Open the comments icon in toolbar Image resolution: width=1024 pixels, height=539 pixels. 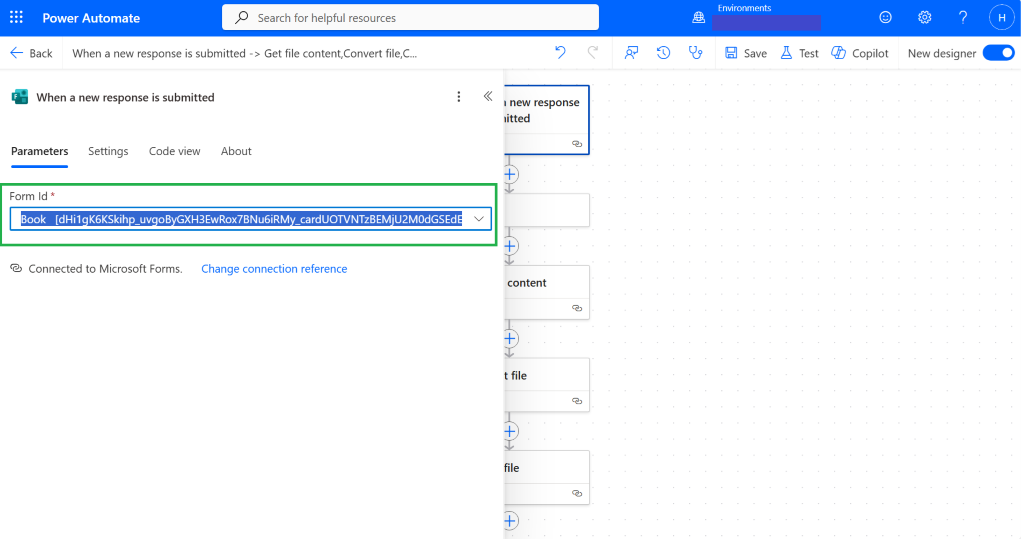(631, 53)
